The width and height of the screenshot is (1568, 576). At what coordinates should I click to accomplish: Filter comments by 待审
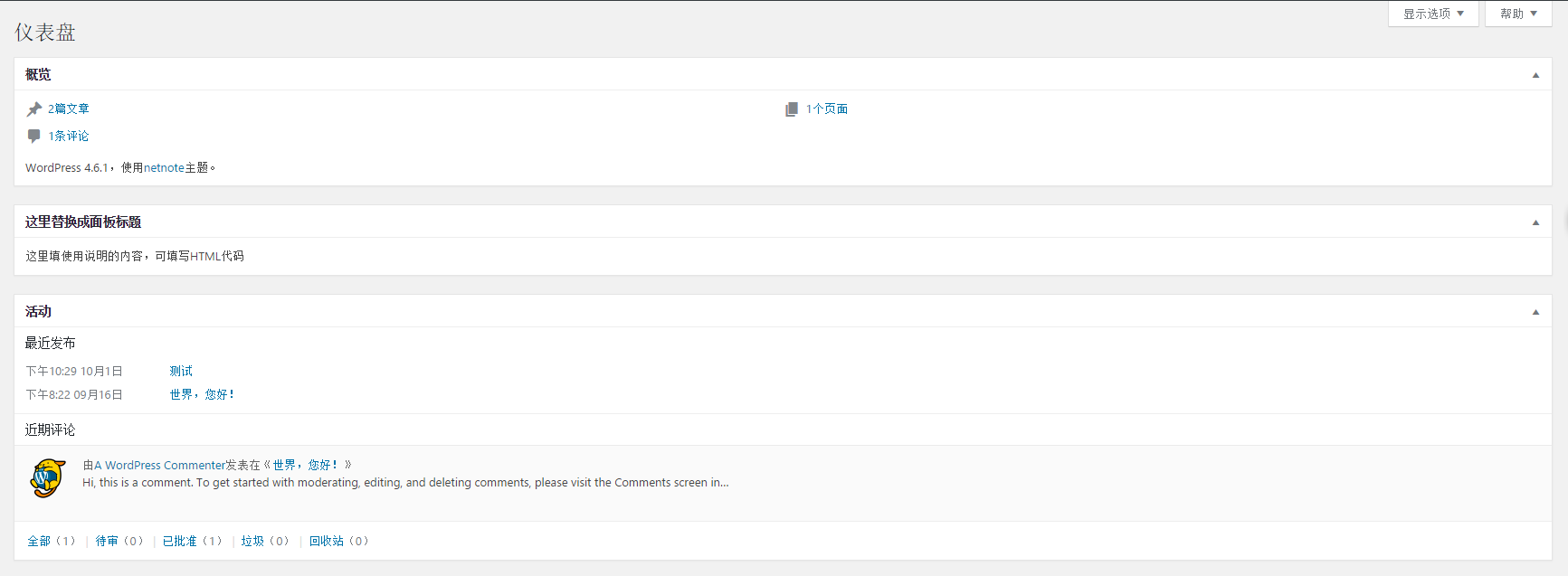coord(107,541)
